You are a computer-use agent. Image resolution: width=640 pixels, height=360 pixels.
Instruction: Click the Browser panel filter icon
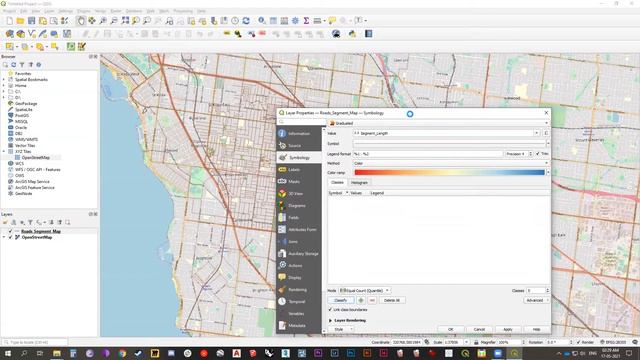click(22, 64)
